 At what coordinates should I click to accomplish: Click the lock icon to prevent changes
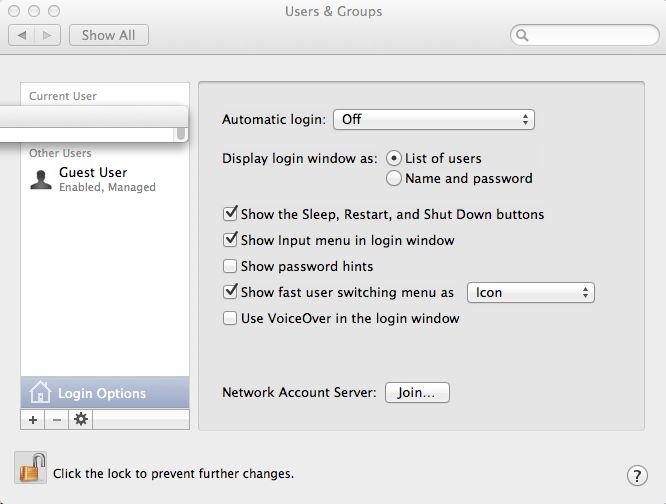pyautogui.click(x=31, y=468)
